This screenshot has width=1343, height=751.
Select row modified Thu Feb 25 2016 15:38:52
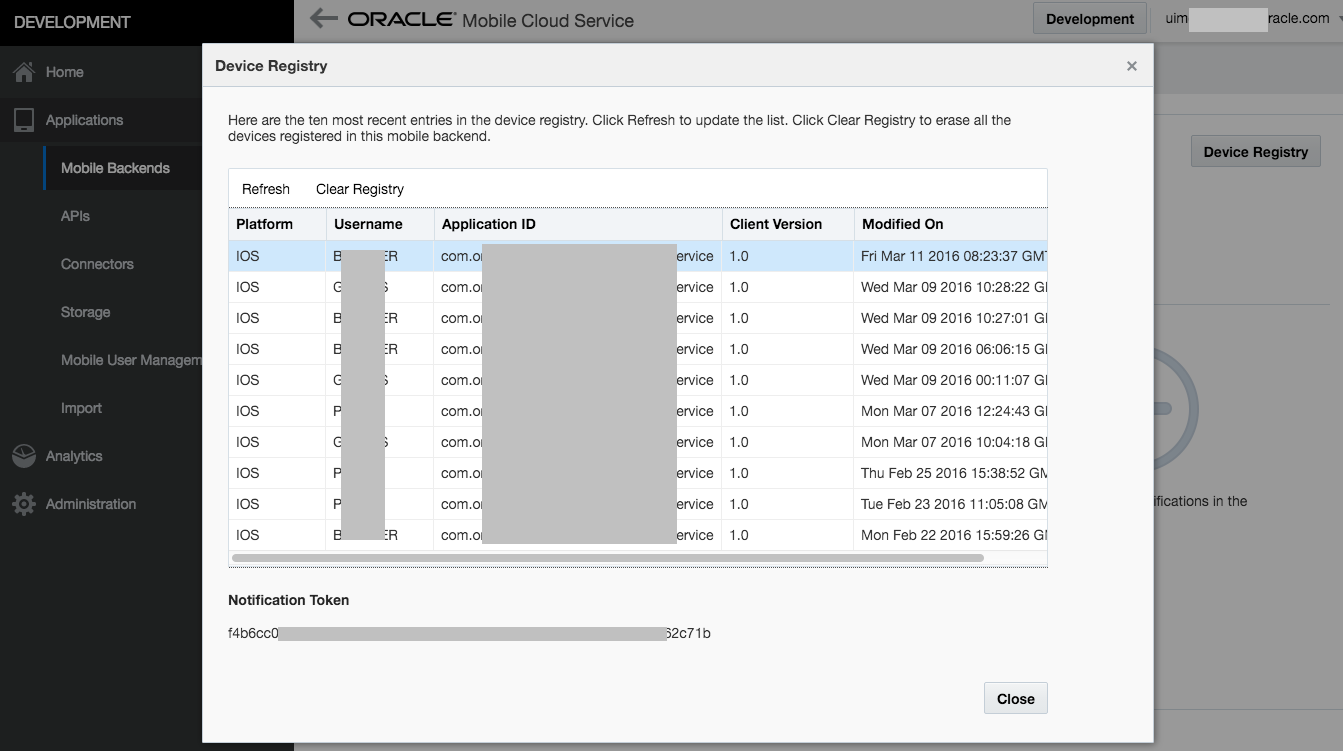pos(638,473)
